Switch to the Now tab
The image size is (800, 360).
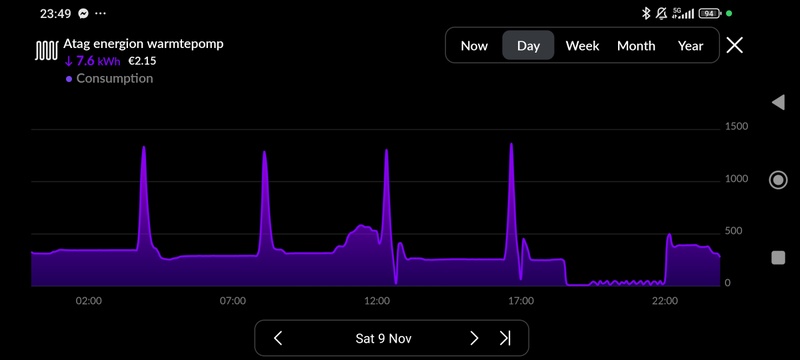(x=474, y=46)
